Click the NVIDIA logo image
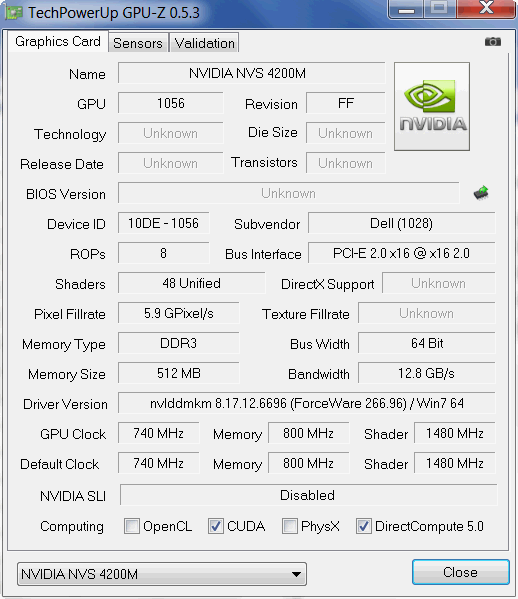Image resolution: width=518 pixels, height=599 pixels. pos(432,106)
